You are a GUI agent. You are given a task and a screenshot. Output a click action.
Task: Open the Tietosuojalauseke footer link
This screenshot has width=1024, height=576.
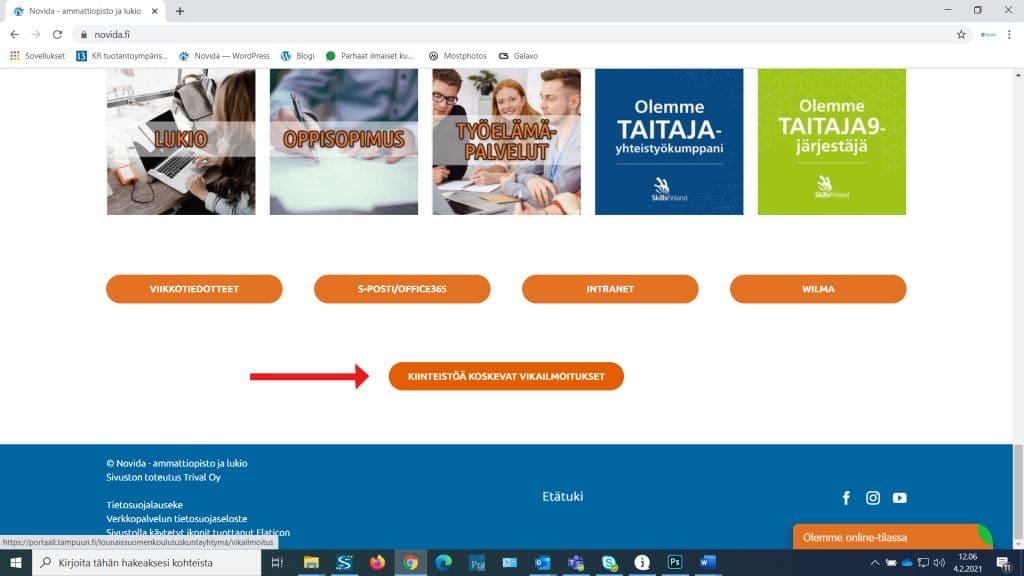tap(144, 505)
